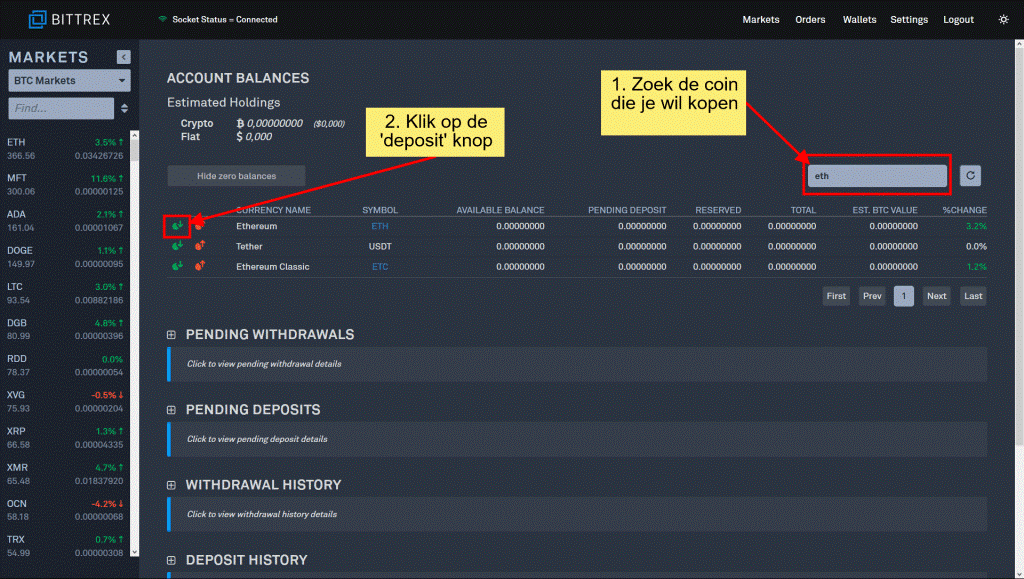Viewport: 1024px width, 579px height.
Task: Go to the First page
Action: (836, 296)
